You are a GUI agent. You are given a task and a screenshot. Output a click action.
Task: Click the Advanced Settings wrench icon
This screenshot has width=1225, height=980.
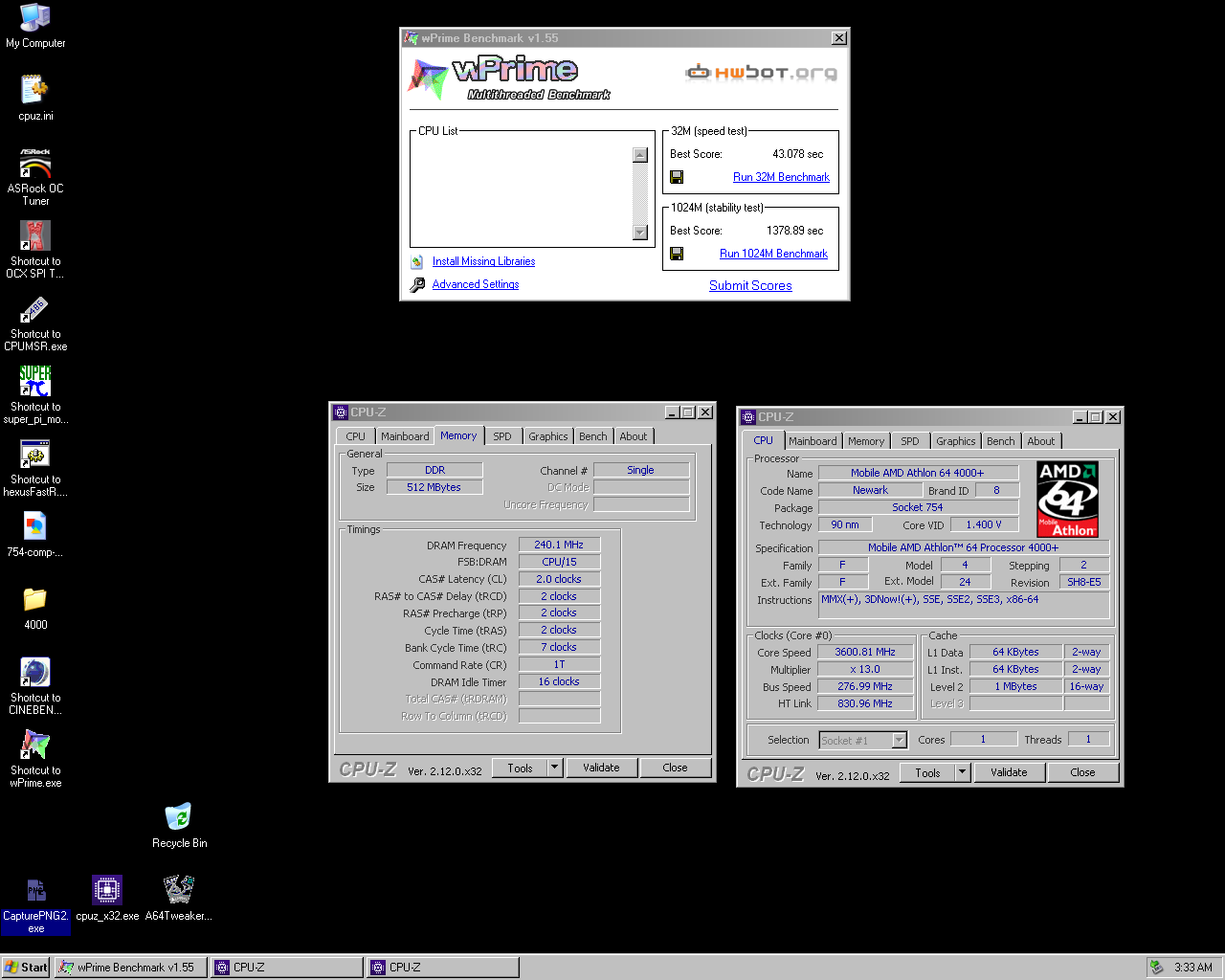417,284
